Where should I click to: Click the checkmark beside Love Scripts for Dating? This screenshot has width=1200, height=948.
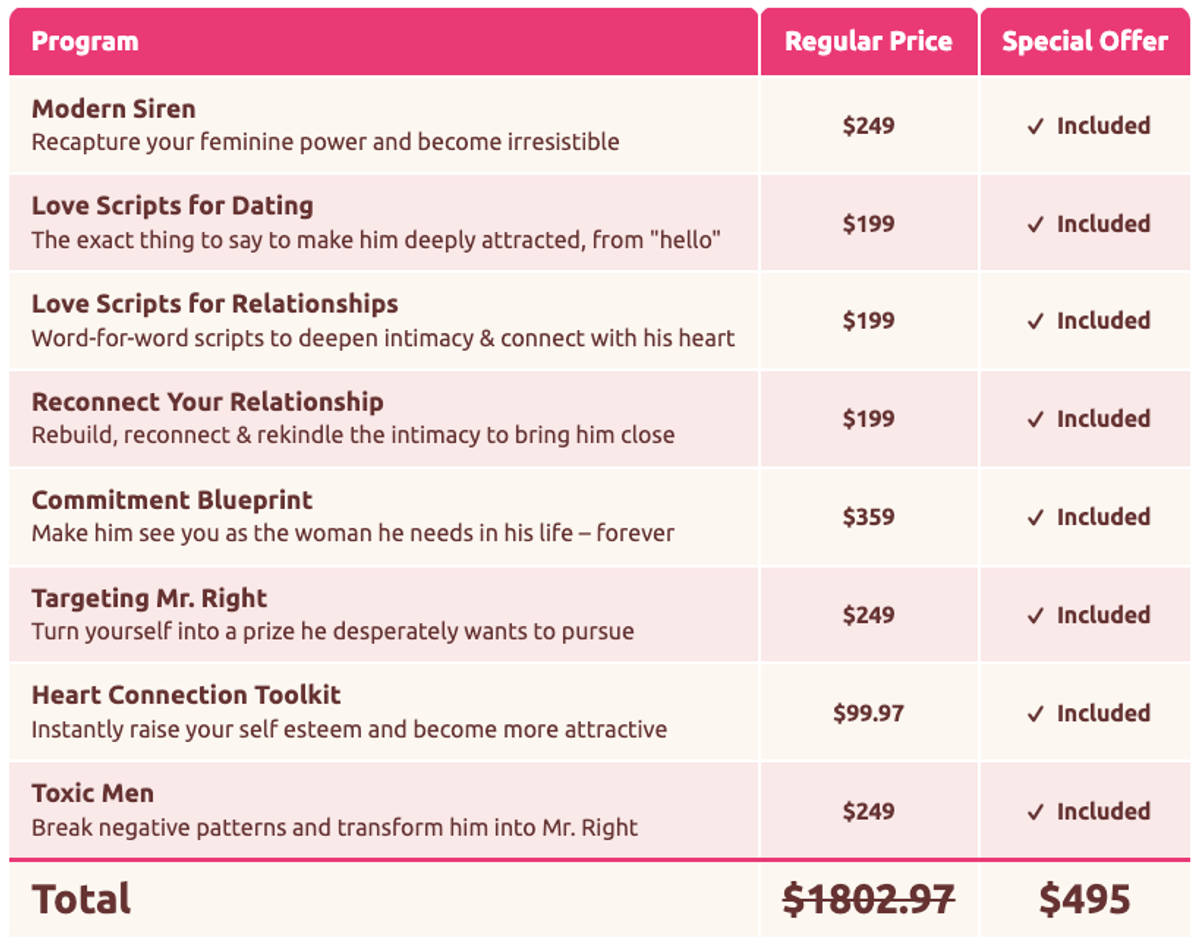1035,224
